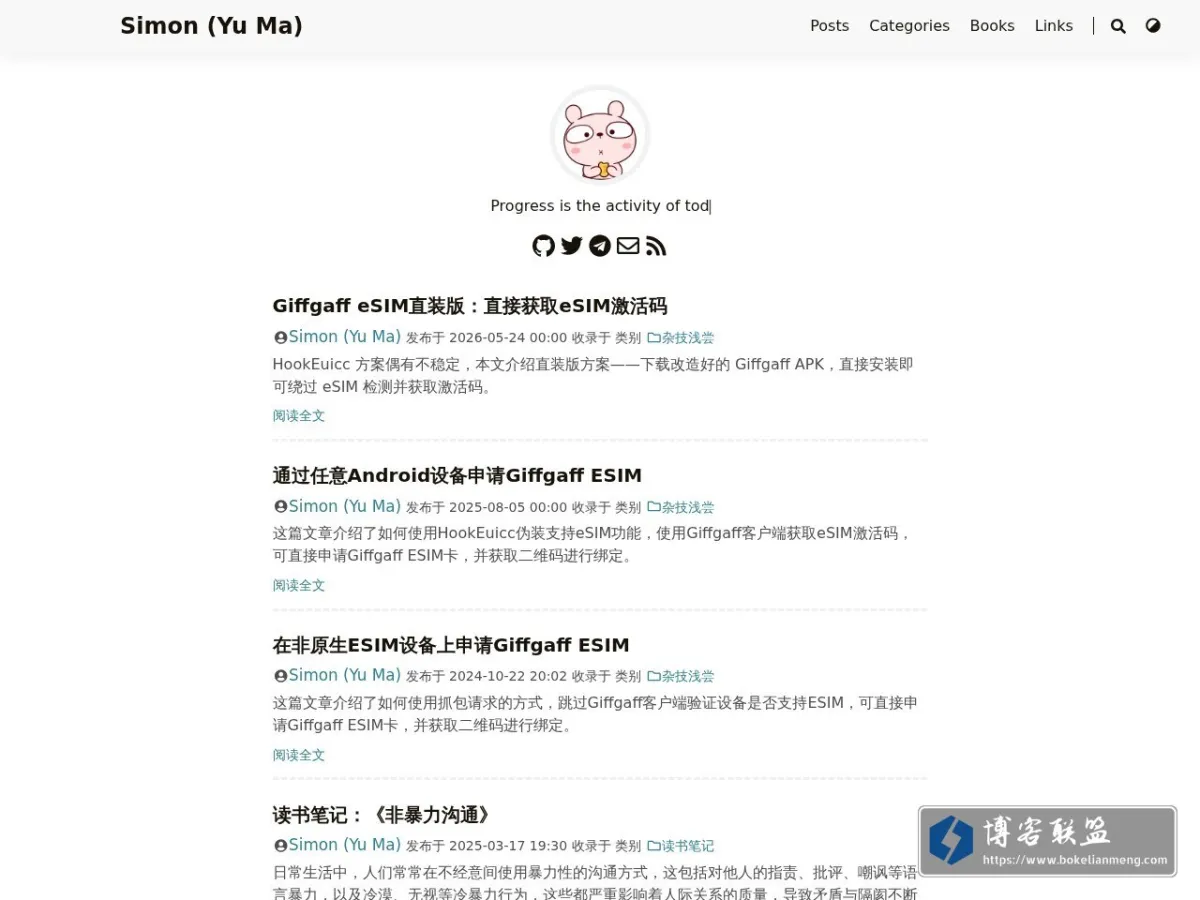Click the Simon (Yu Ma) site title
This screenshot has width=1200, height=900.
(x=211, y=26)
